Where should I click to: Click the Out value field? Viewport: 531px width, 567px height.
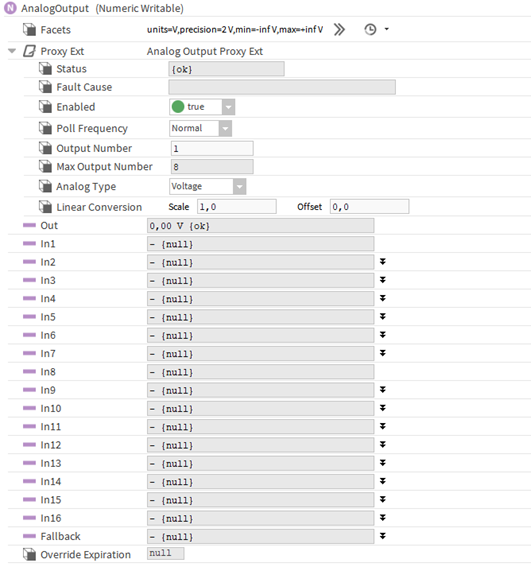[x=260, y=226]
